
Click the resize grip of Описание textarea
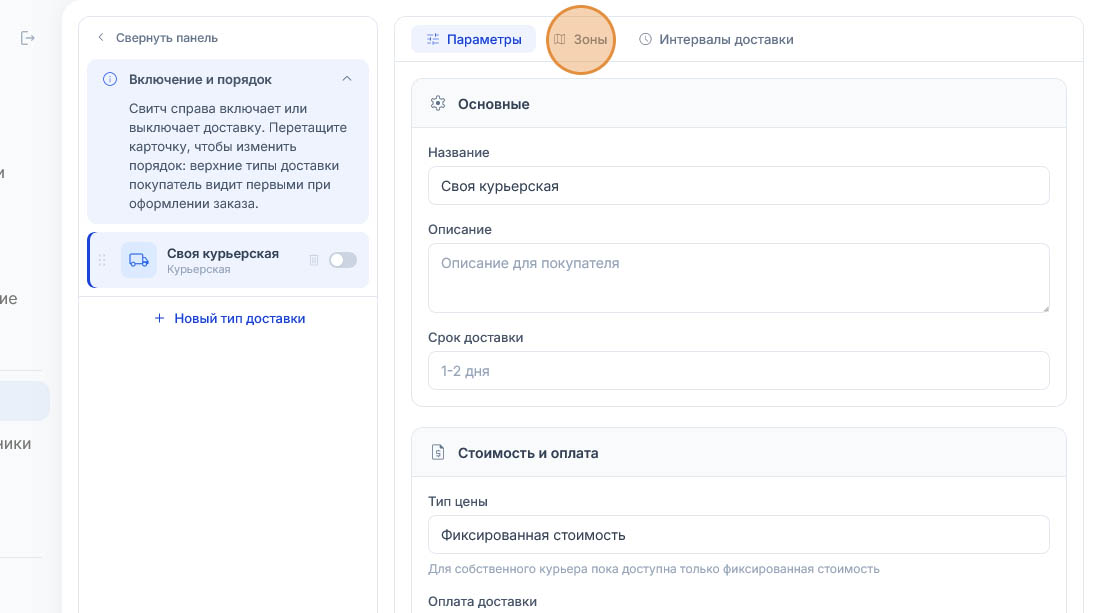(x=1045, y=308)
